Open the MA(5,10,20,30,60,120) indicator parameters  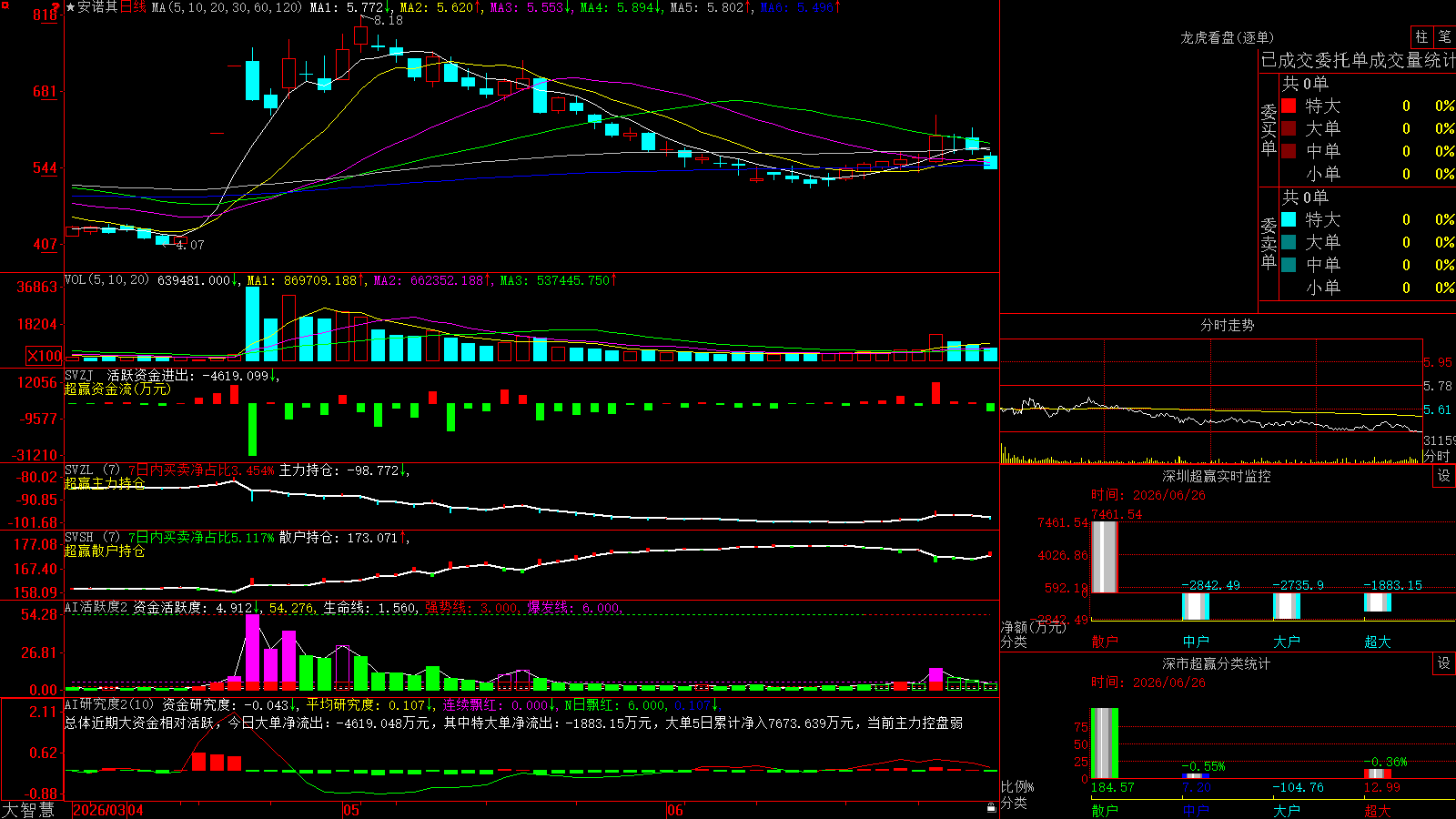pos(226,7)
